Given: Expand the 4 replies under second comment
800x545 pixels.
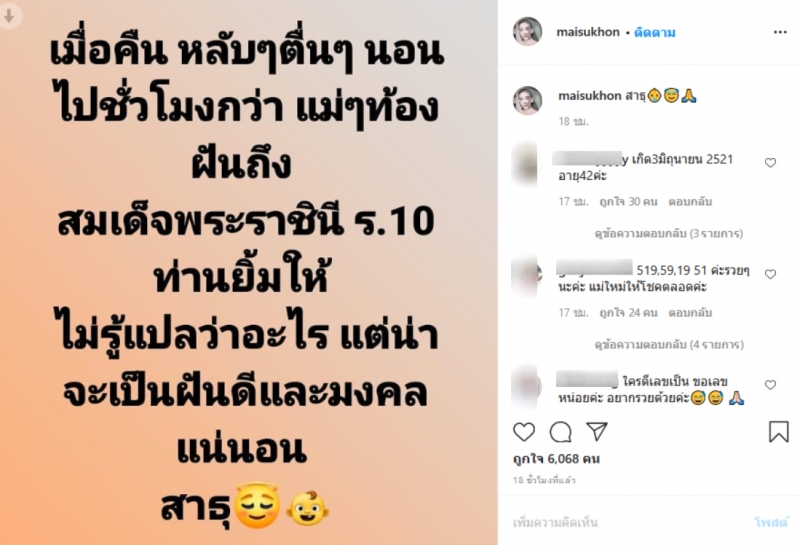Looking at the screenshot, I should click(x=669, y=345).
